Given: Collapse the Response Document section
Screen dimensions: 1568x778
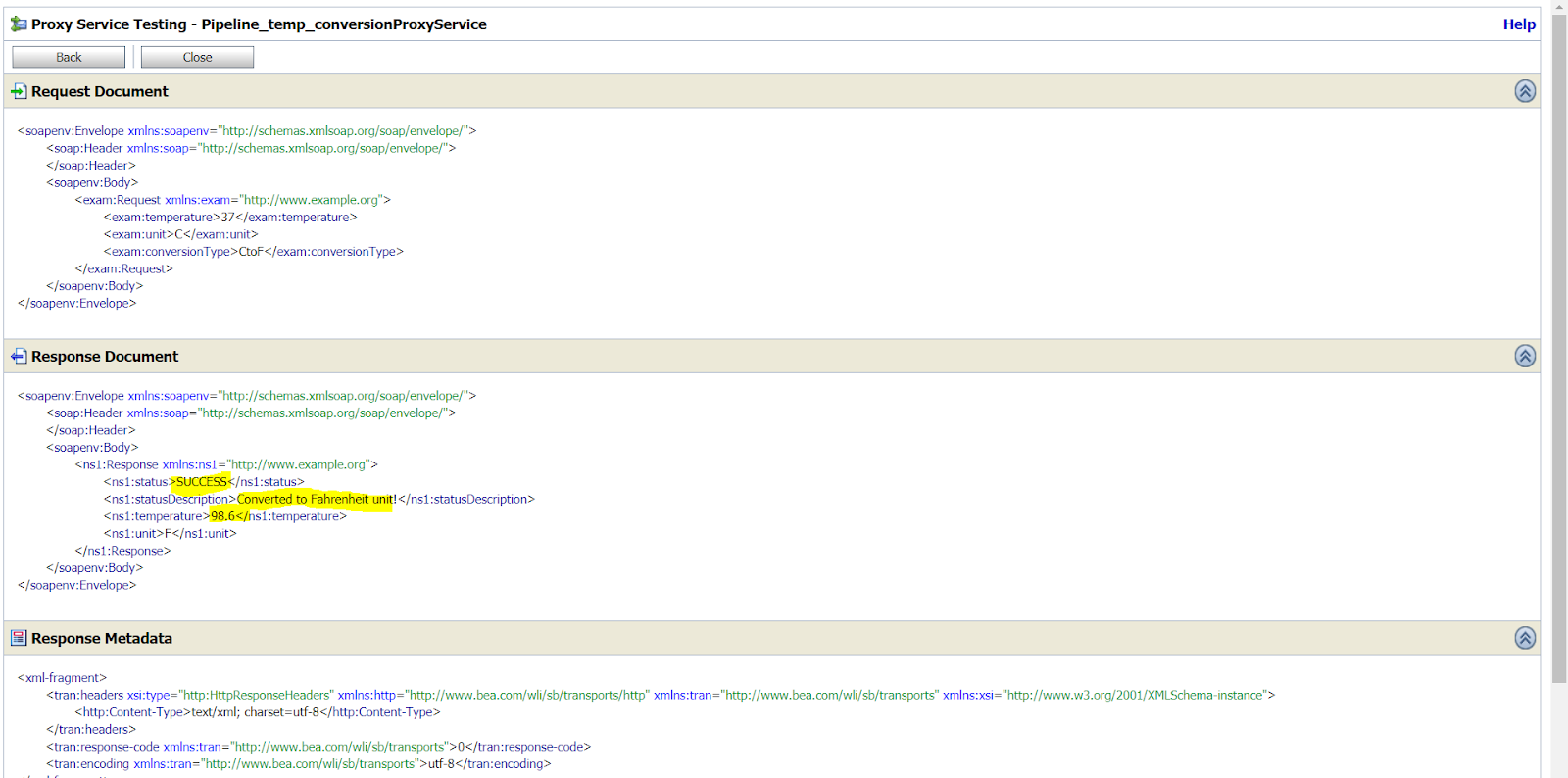Looking at the screenshot, I should pyautogui.click(x=1525, y=357).
